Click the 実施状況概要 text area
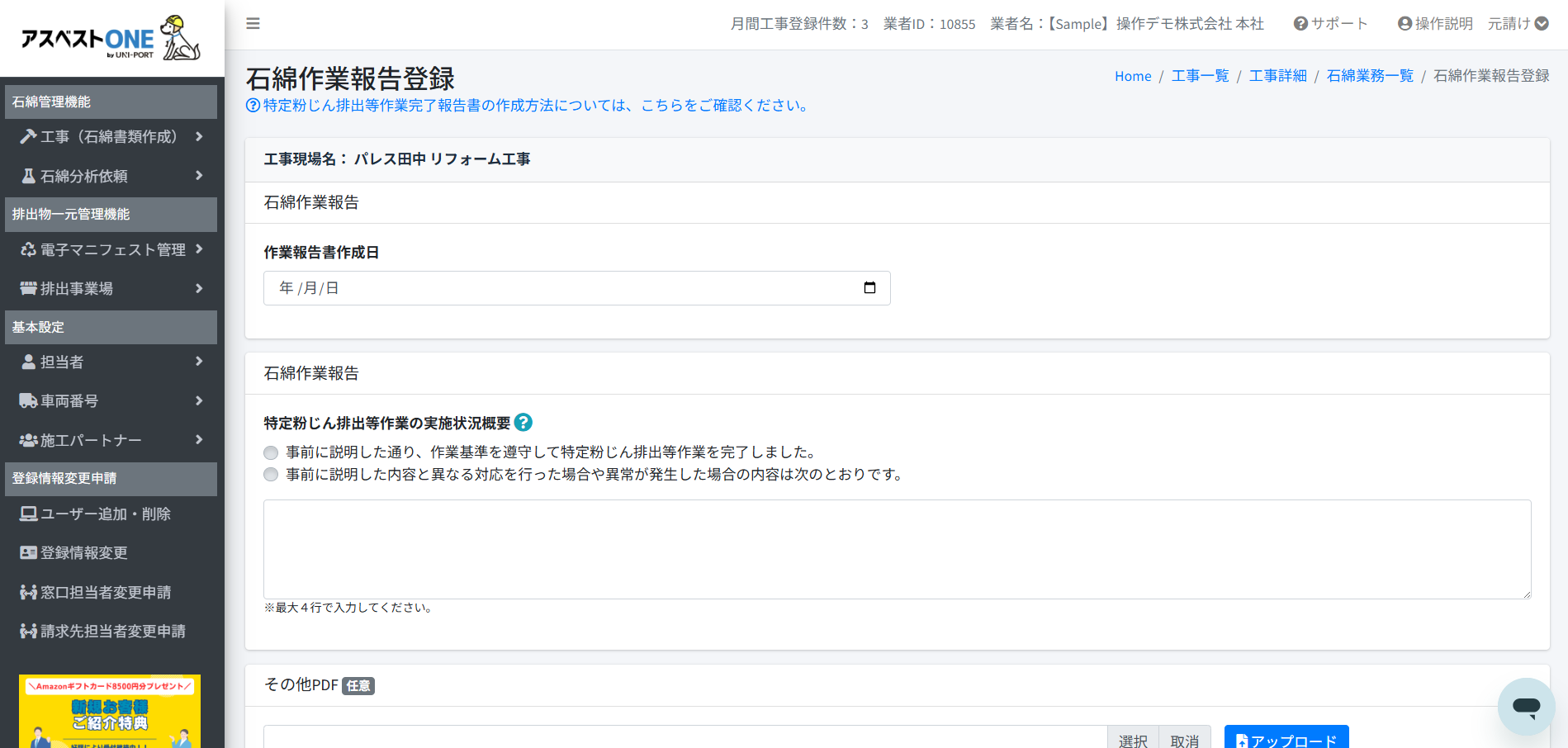1568x748 pixels. click(x=897, y=549)
